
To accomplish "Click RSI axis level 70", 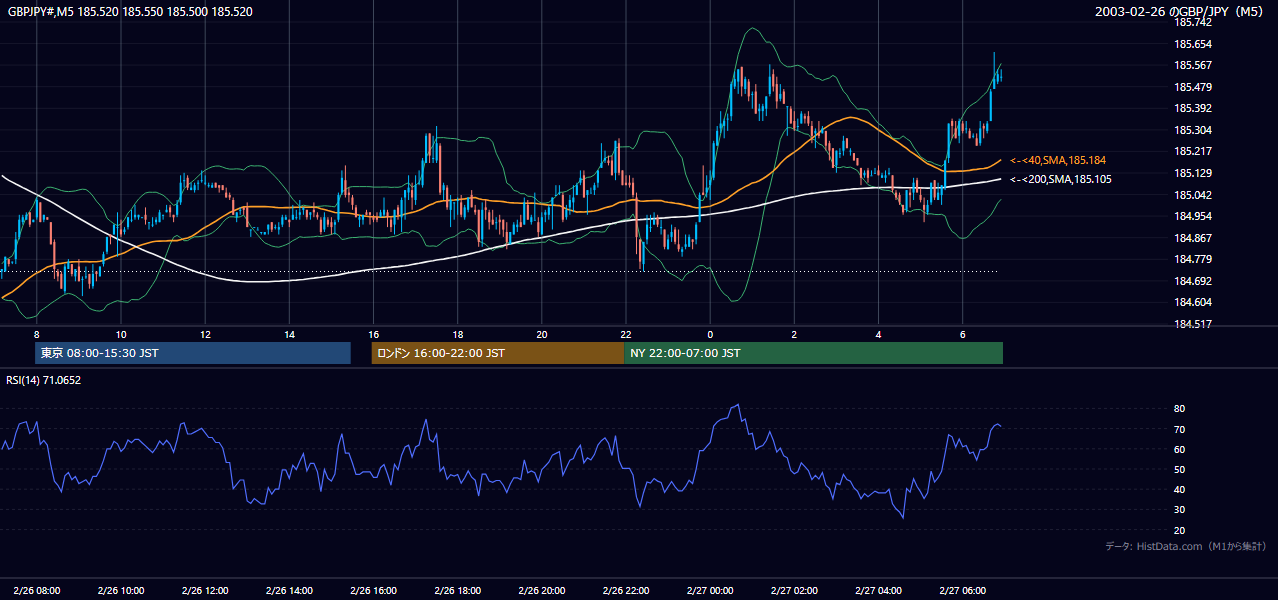I will pos(1179,429).
